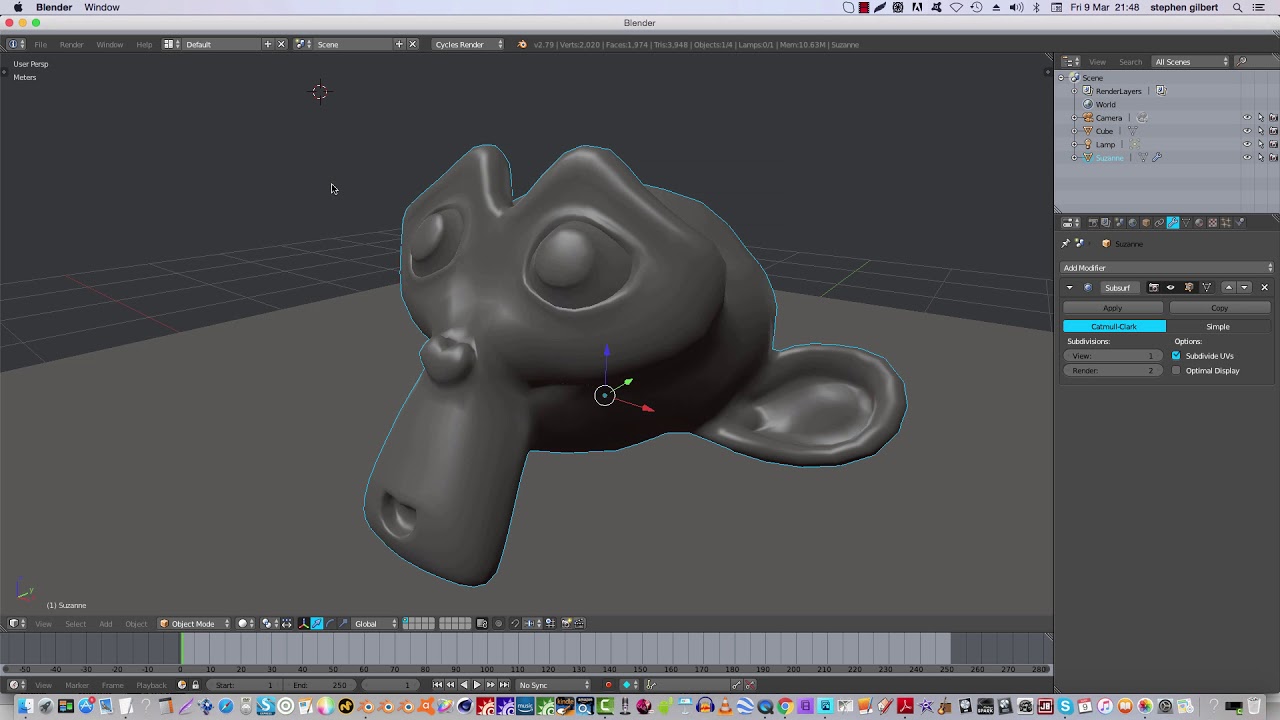
Task: Click the scale manipulator icon
Action: pyautogui.click(x=343, y=623)
